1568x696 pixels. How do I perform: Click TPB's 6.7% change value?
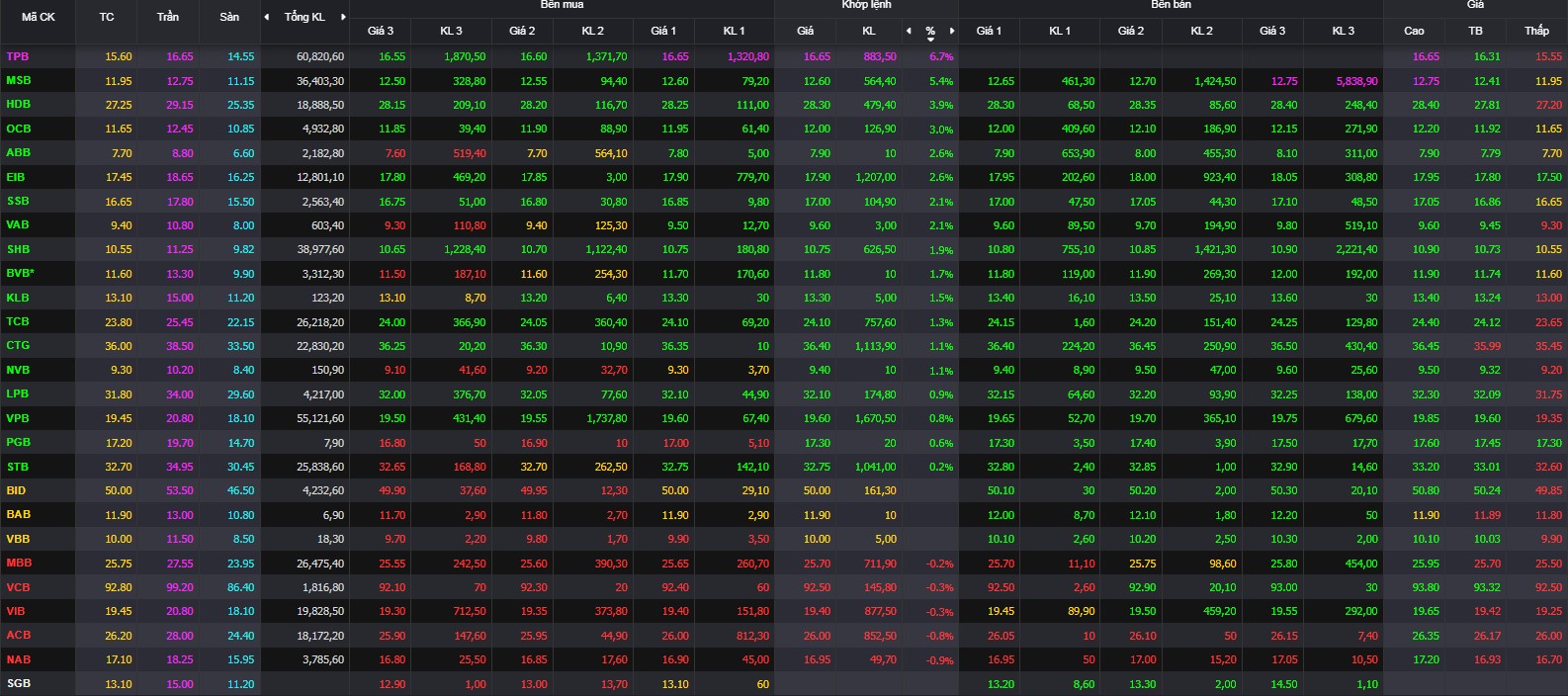coord(941,57)
